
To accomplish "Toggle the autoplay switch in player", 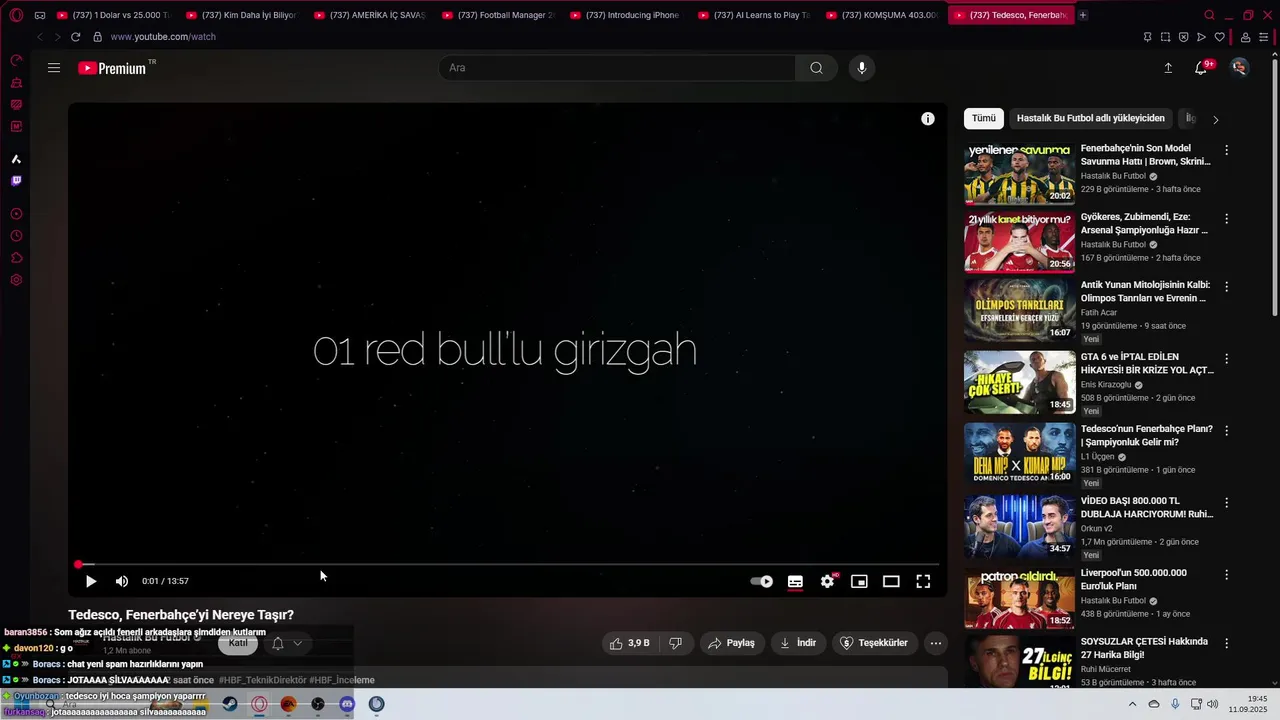I will point(762,581).
